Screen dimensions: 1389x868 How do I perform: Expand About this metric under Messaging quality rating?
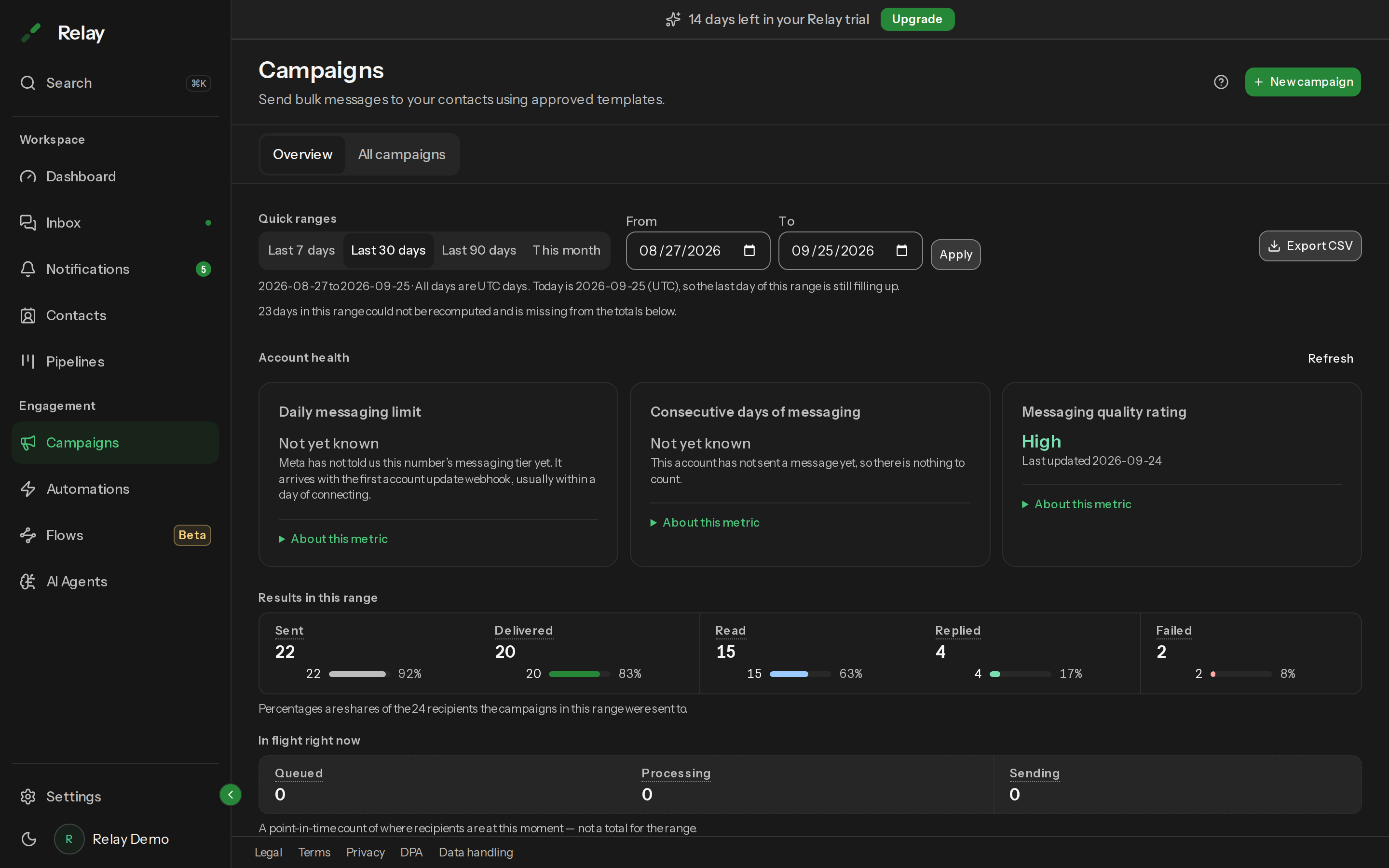point(1077,504)
